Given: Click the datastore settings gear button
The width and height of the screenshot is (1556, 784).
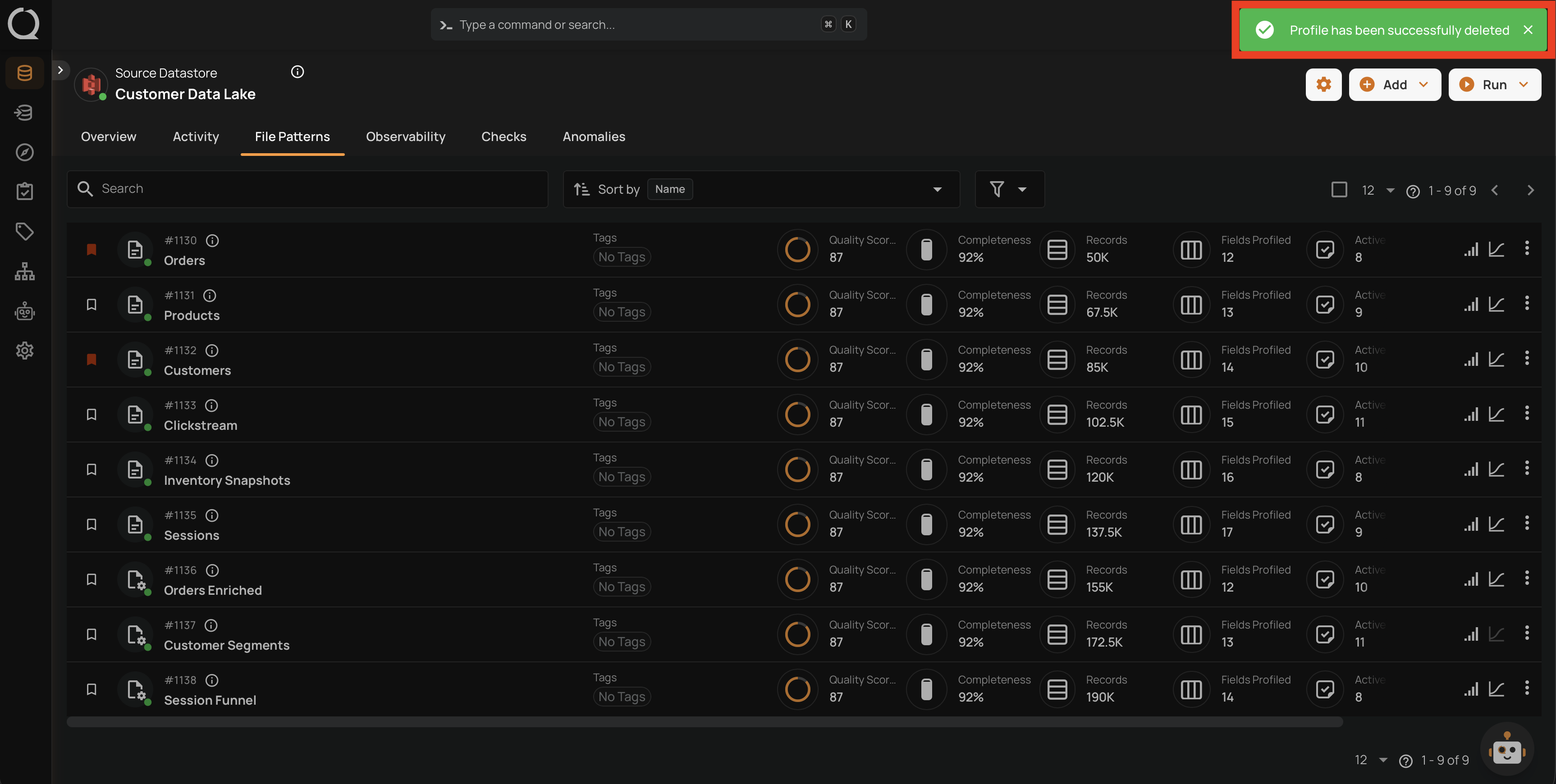Looking at the screenshot, I should tap(1323, 85).
